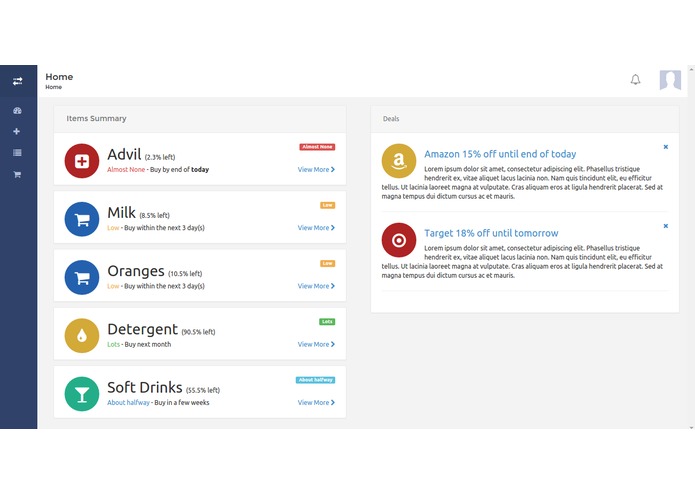The width and height of the screenshot is (695, 494).
Task: Click the Amazon logo icon in Deals
Action: click(398, 161)
